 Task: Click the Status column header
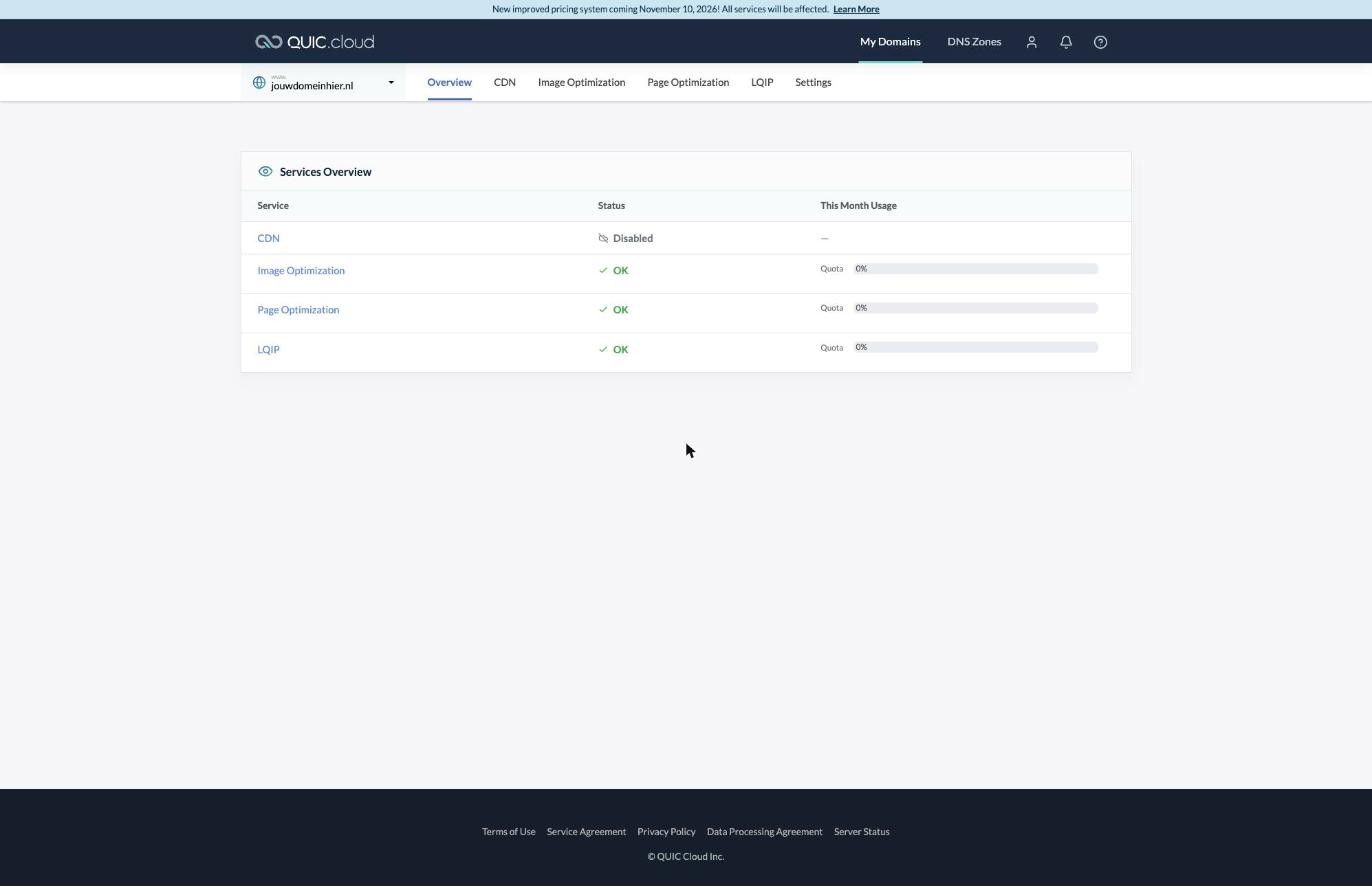pyautogui.click(x=611, y=206)
